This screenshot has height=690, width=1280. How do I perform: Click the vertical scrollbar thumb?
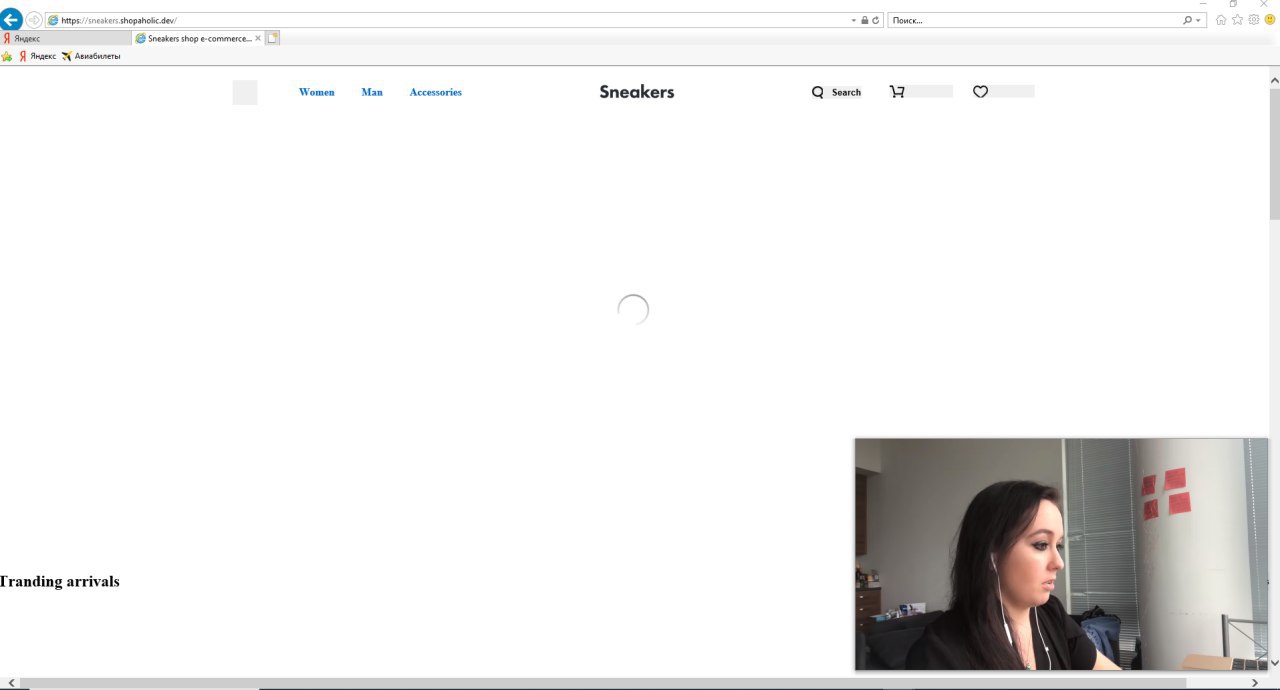(x=1274, y=154)
